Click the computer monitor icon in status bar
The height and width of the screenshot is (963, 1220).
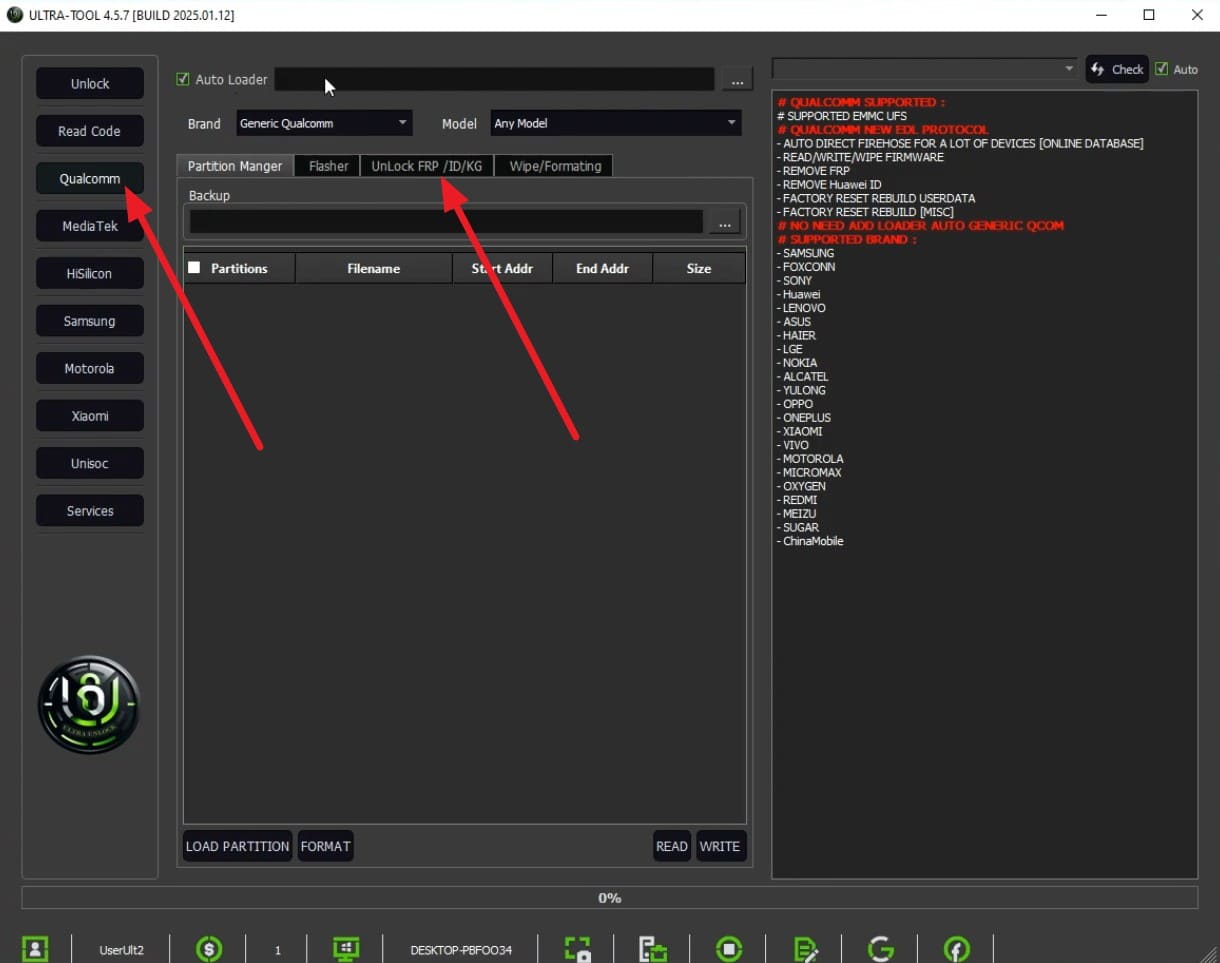[x=346, y=948]
